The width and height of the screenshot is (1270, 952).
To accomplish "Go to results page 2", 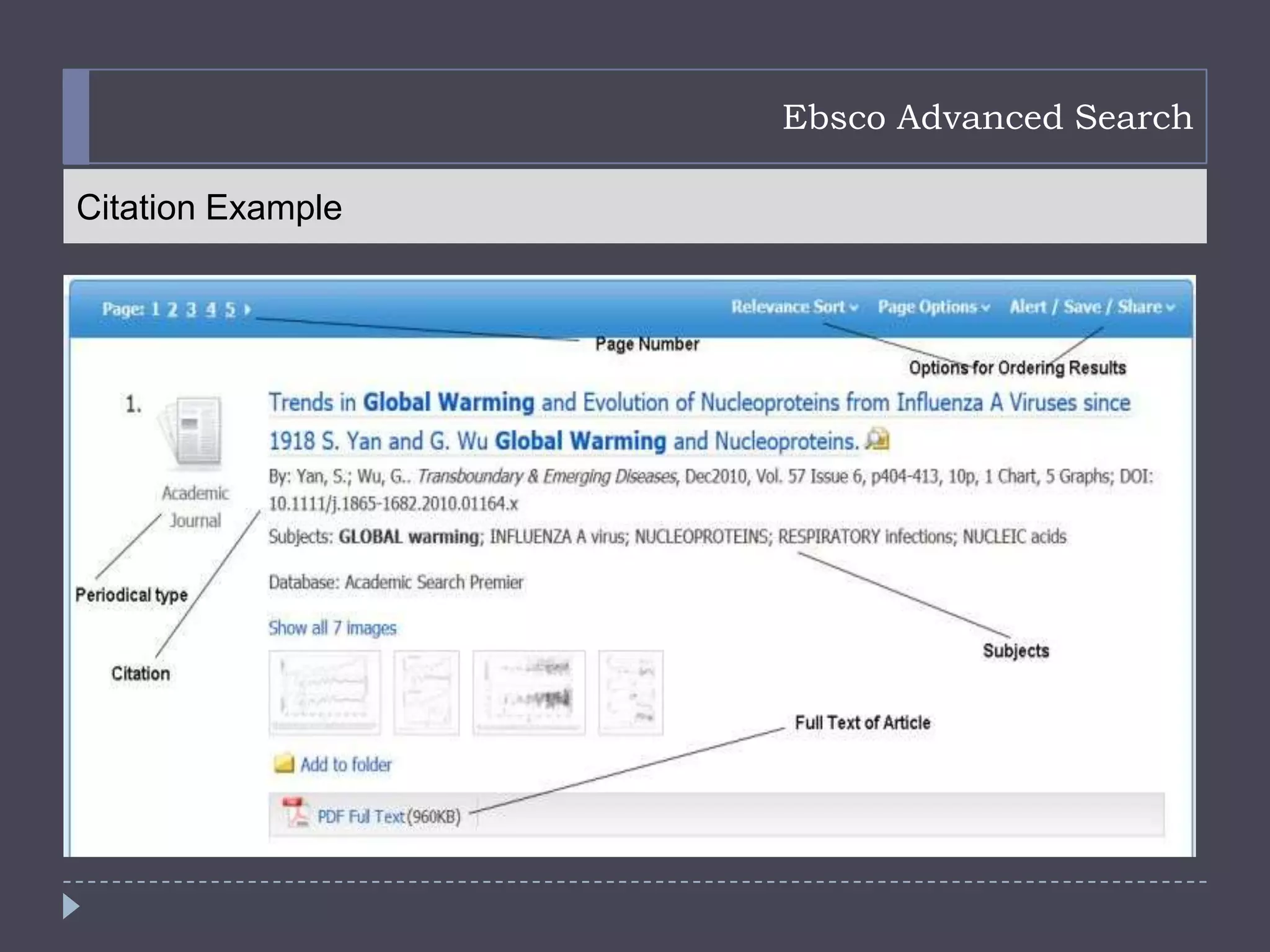I will pos(172,309).
